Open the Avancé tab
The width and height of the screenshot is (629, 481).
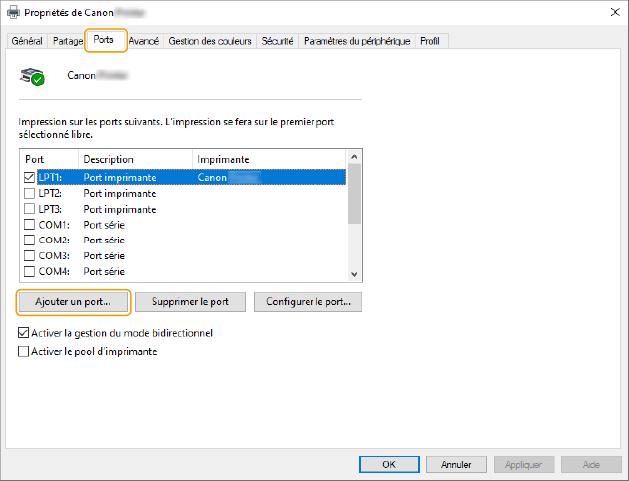[144, 41]
